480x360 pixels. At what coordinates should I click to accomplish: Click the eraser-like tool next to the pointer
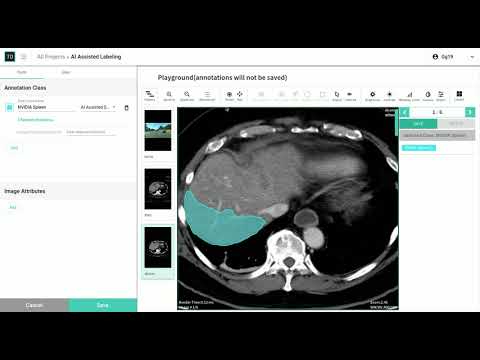click(x=350, y=95)
